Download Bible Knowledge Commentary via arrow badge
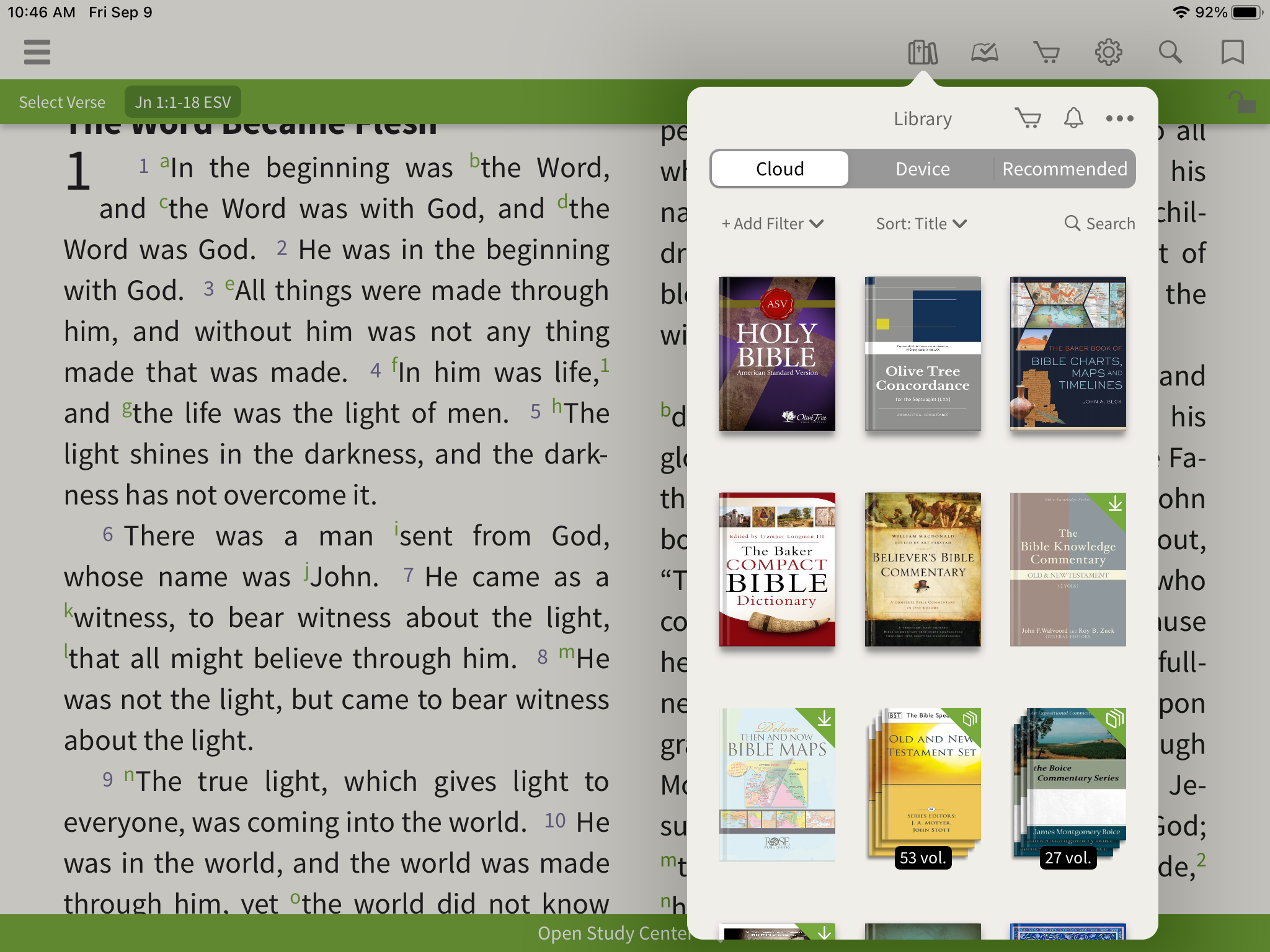Viewport: 1270px width, 952px height. (x=1115, y=504)
